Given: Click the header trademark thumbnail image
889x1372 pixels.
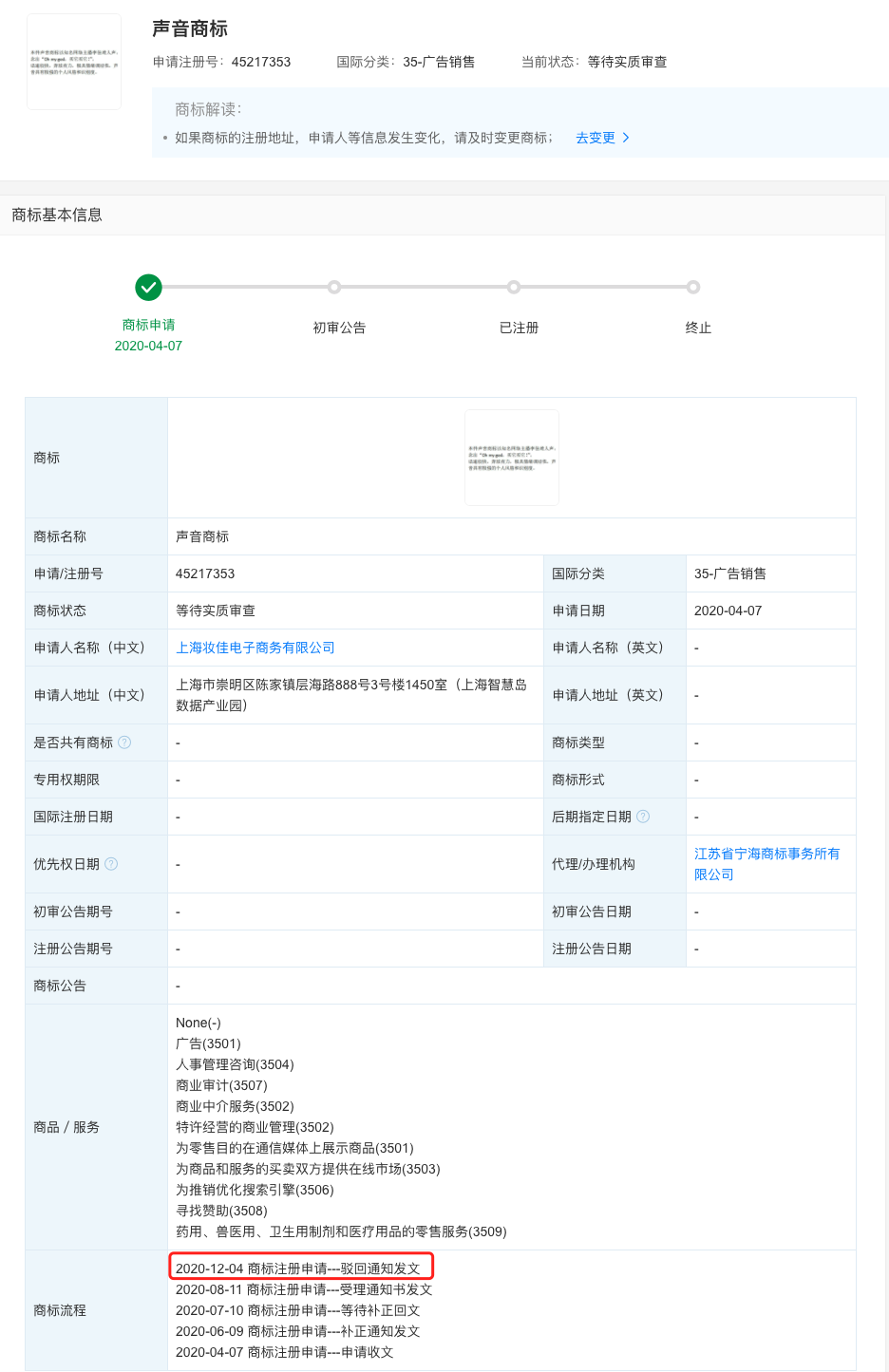Looking at the screenshot, I should click(x=74, y=62).
